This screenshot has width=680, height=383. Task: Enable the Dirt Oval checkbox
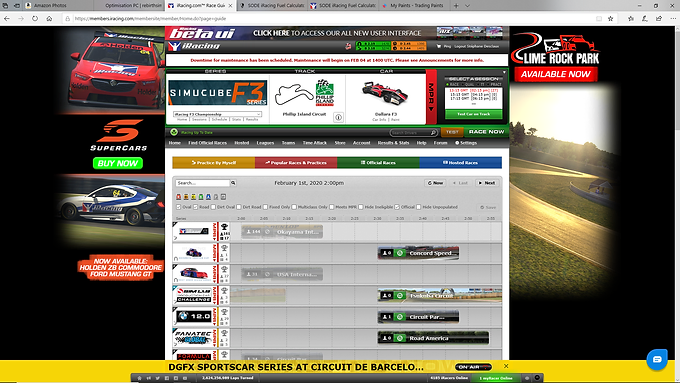tap(213, 207)
